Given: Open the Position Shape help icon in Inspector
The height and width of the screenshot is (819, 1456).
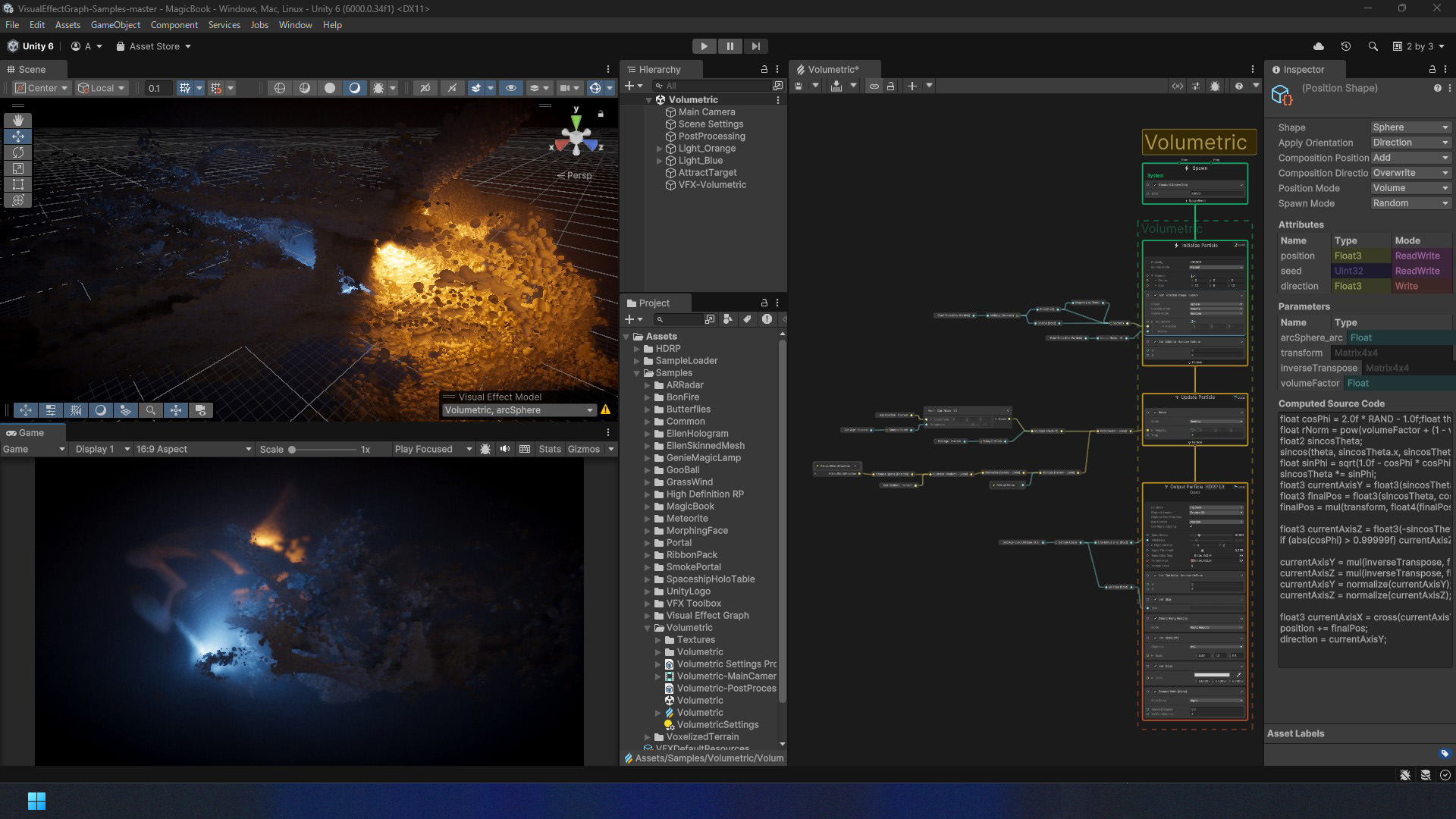Looking at the screenshot, I should [1438, 89].
